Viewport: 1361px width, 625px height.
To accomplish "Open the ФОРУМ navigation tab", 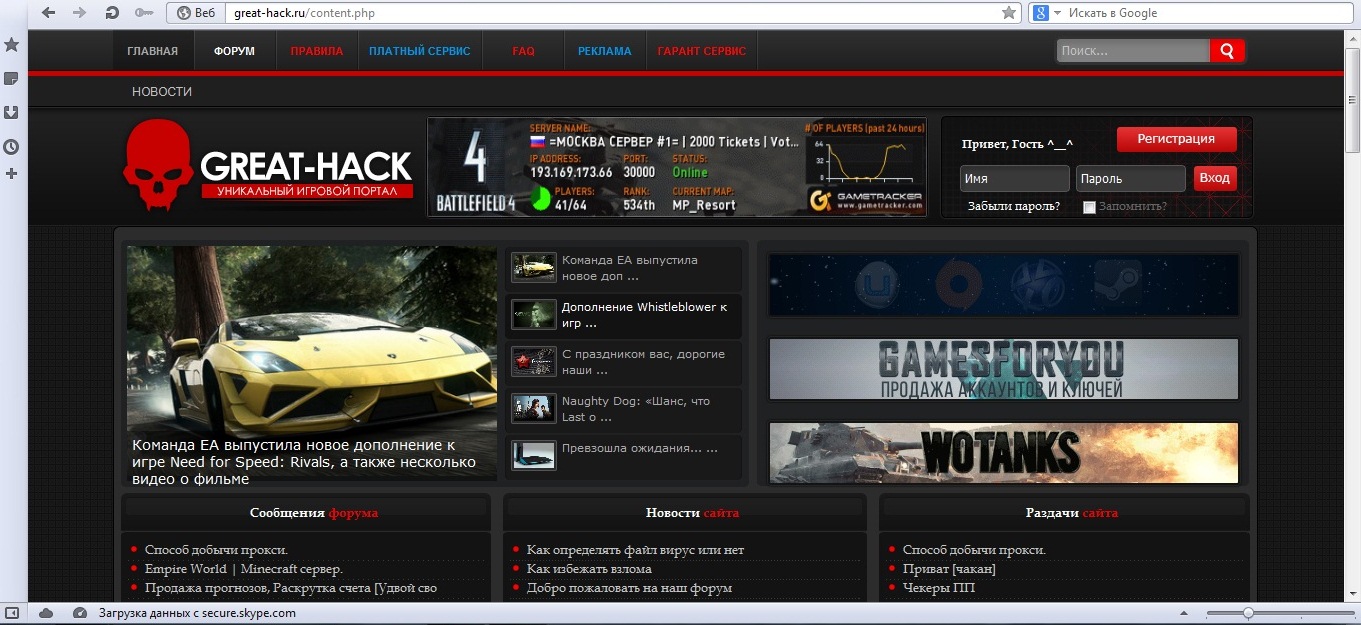I will pos(234,51).
